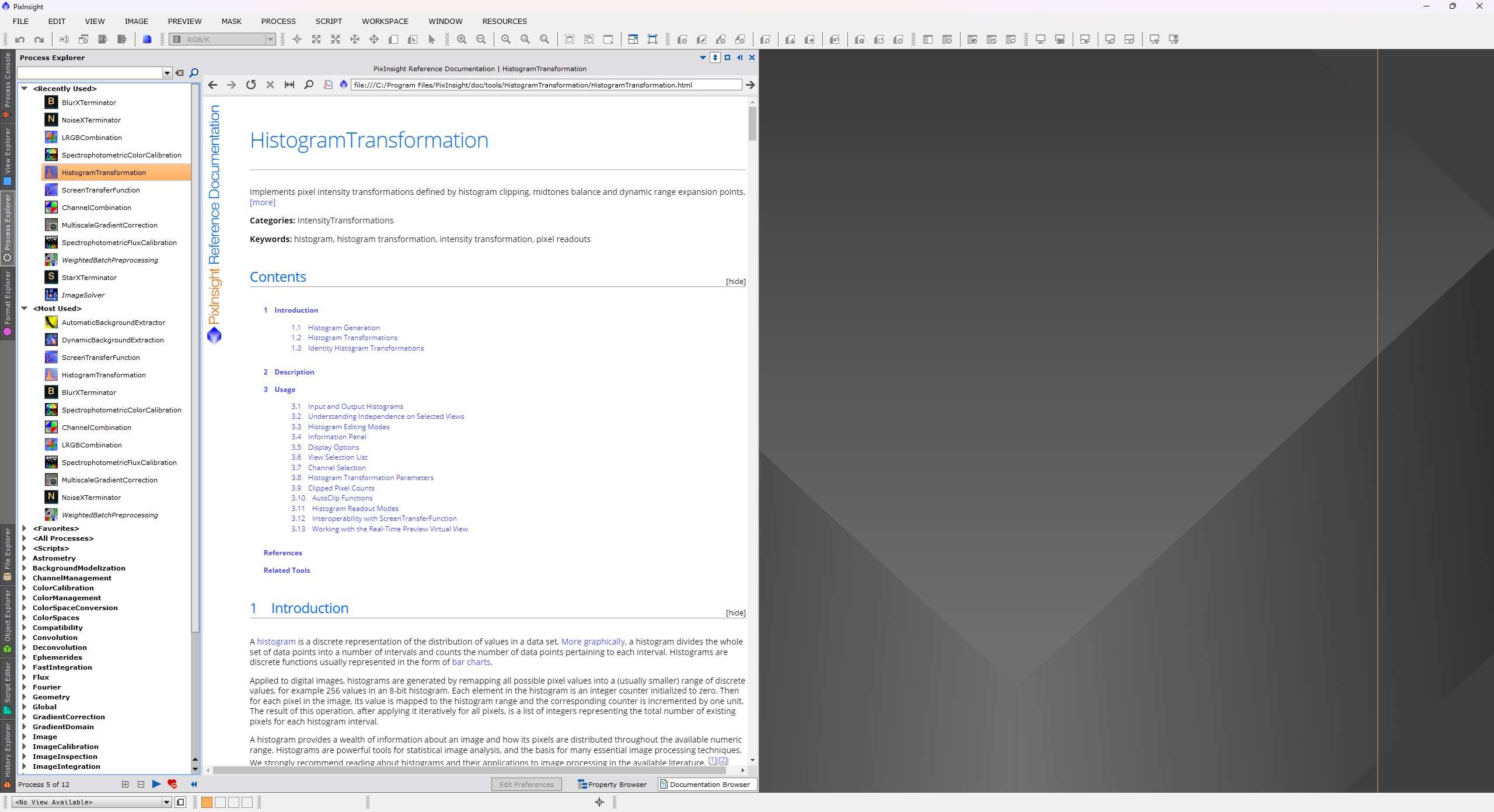
Task: Open the No View Available dropdown
Action: coord(92,802)
